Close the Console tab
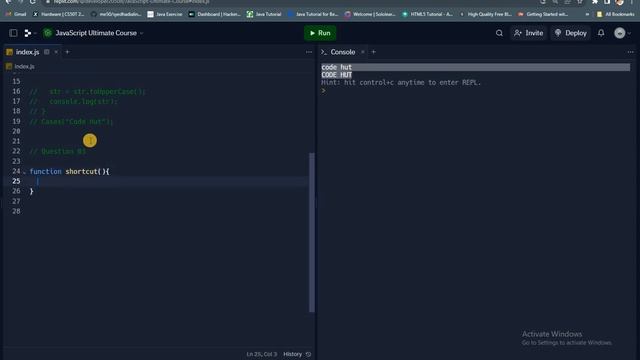 point(362,52)
